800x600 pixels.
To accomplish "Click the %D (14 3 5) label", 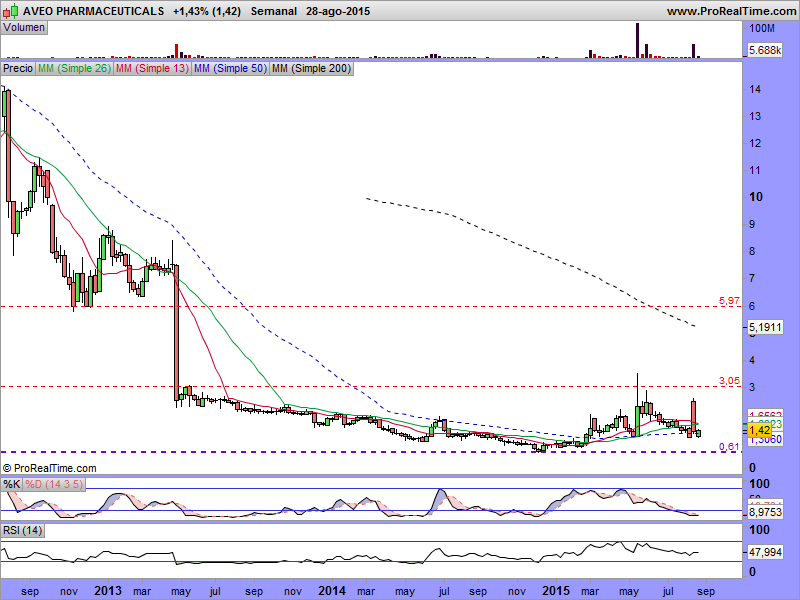I will [54, 484].
